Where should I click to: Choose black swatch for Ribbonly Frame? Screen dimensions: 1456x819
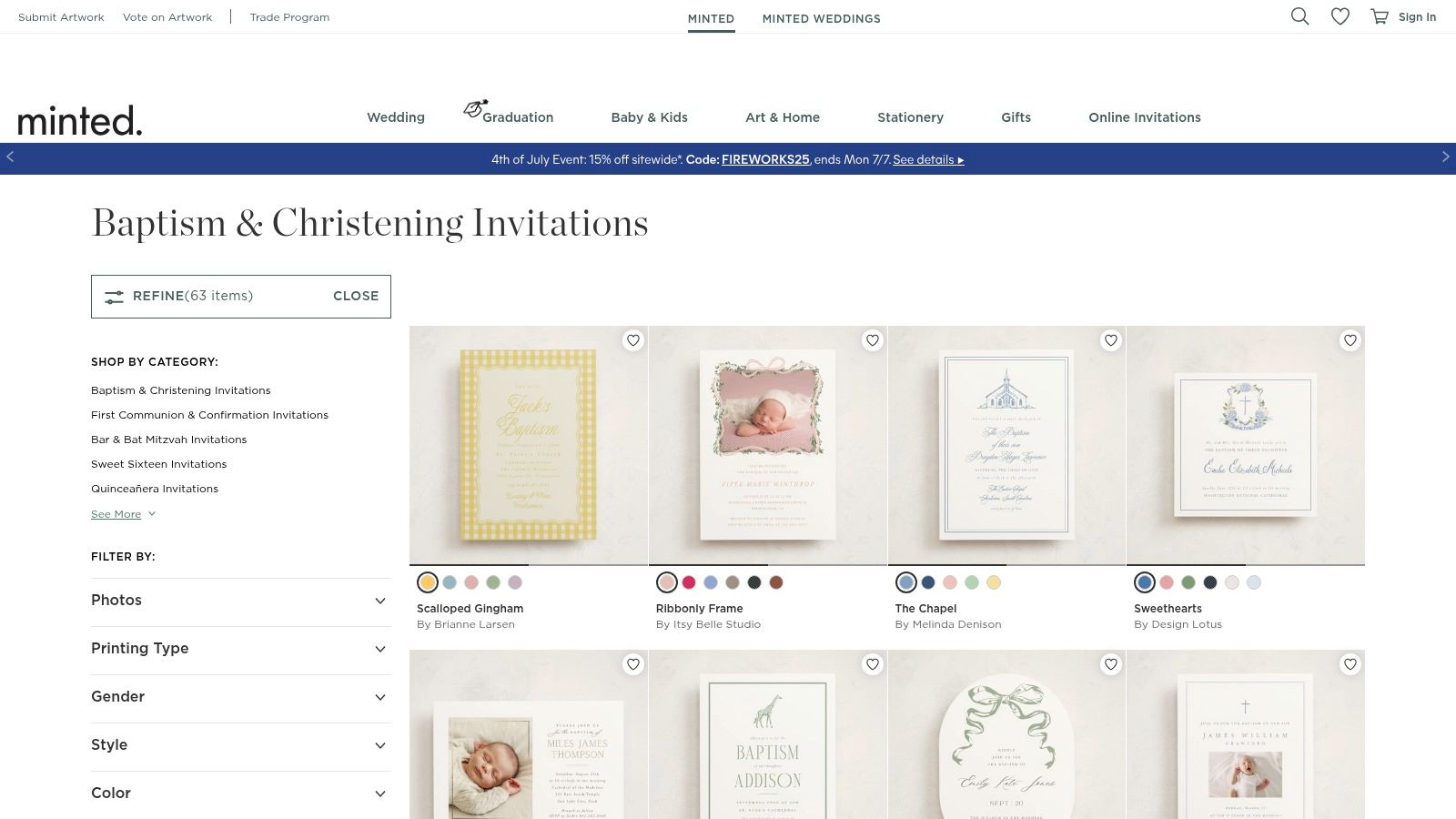coord(754,582)
